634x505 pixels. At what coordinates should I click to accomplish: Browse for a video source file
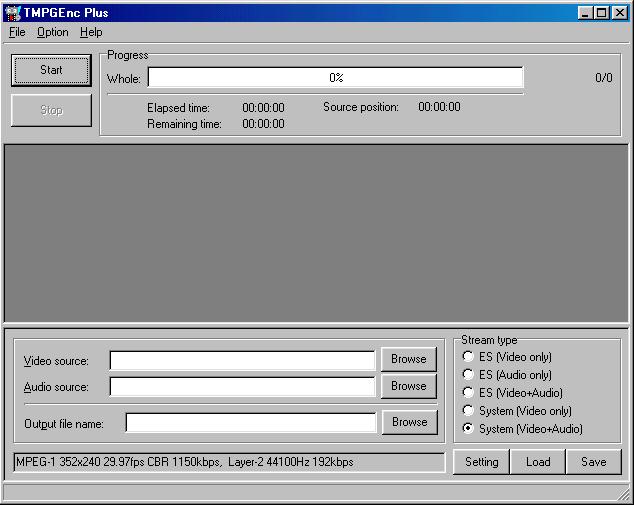coord(409,359)
